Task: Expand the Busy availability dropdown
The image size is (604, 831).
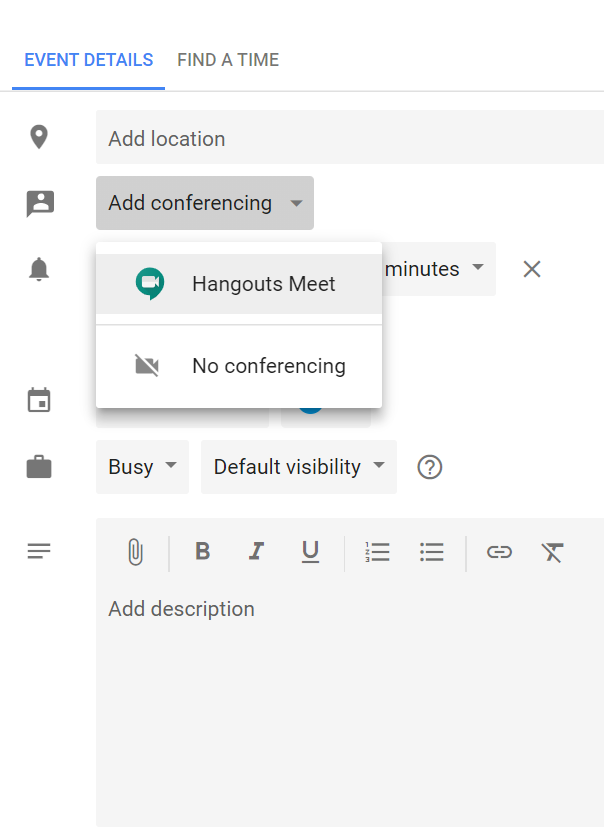Action: click(x=142, y=467)
